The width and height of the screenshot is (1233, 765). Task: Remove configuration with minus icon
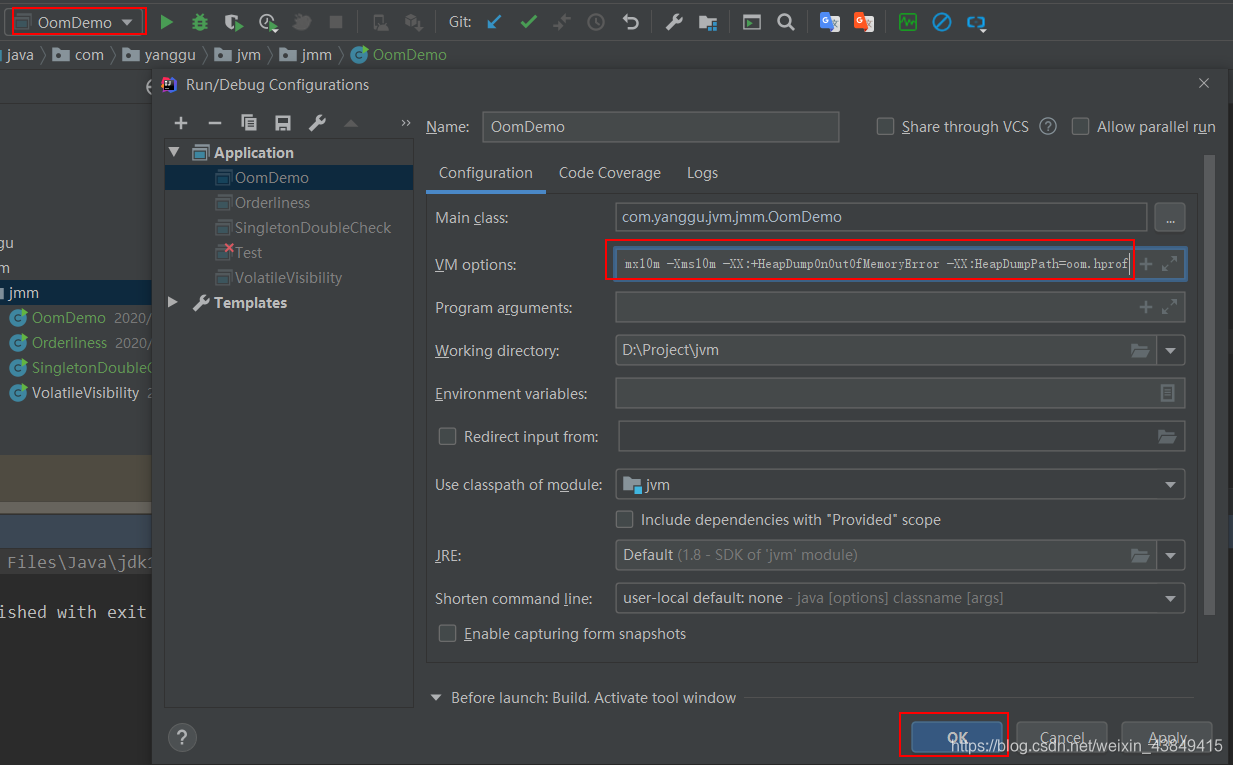(214, 123)
